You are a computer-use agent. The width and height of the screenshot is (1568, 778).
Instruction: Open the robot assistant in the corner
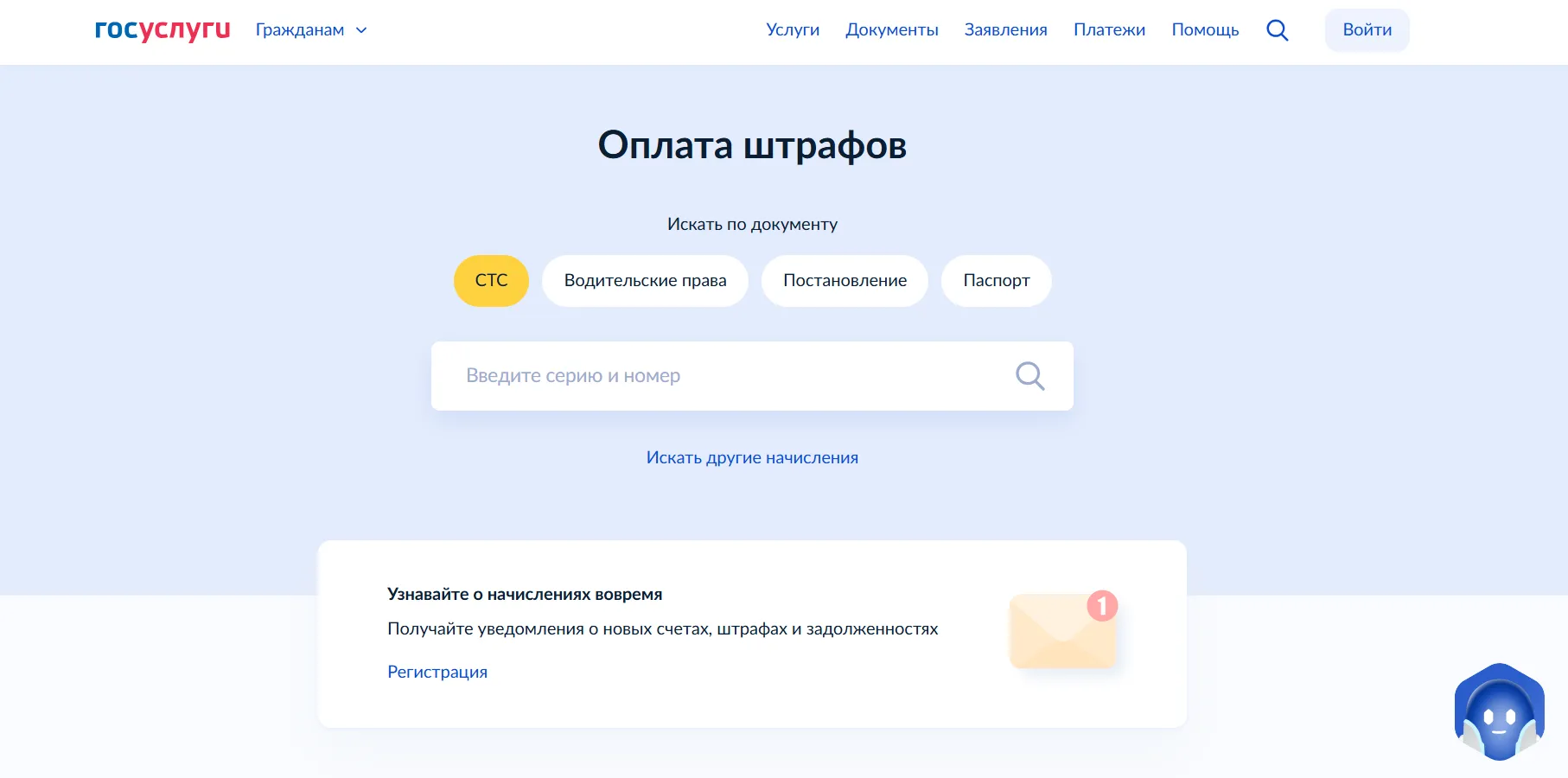(1500, 711)
